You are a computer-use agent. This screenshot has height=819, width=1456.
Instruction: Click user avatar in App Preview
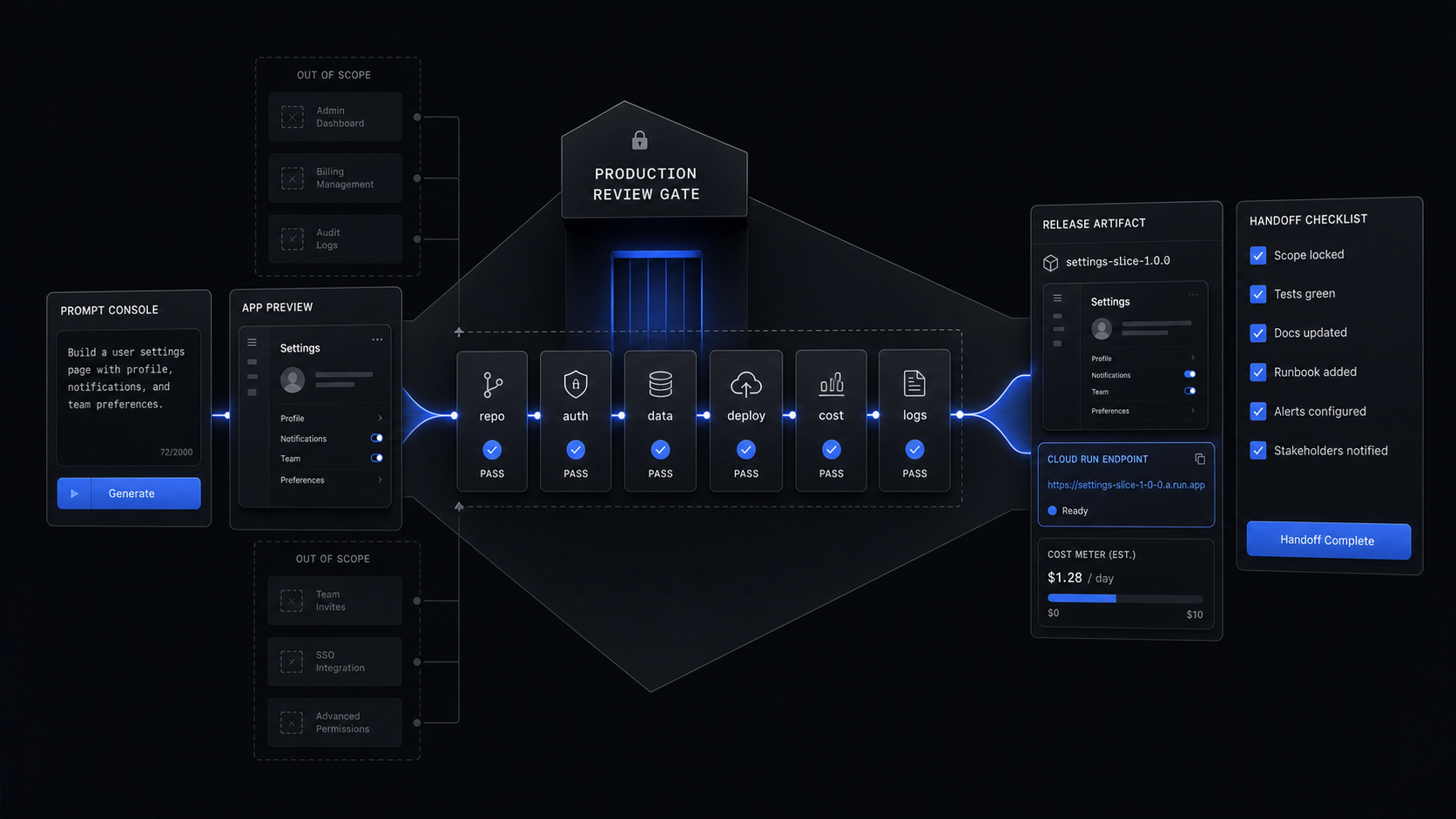pos(293,379)
